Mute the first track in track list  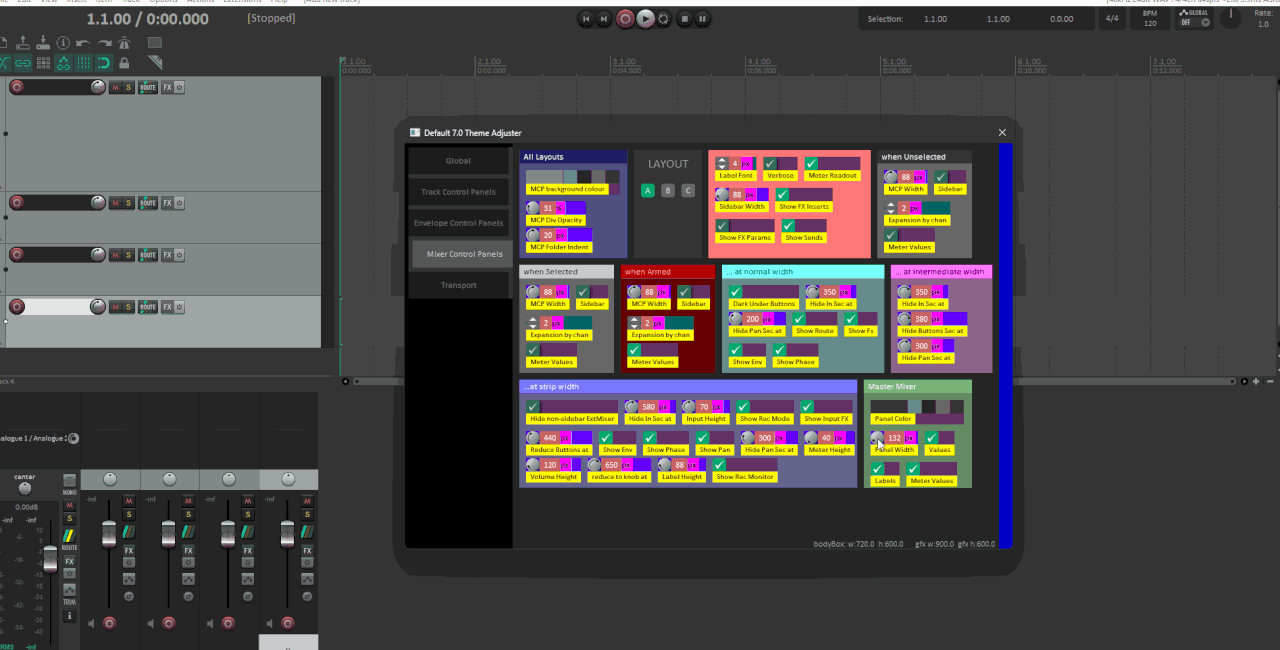click(x=115, y=87)
